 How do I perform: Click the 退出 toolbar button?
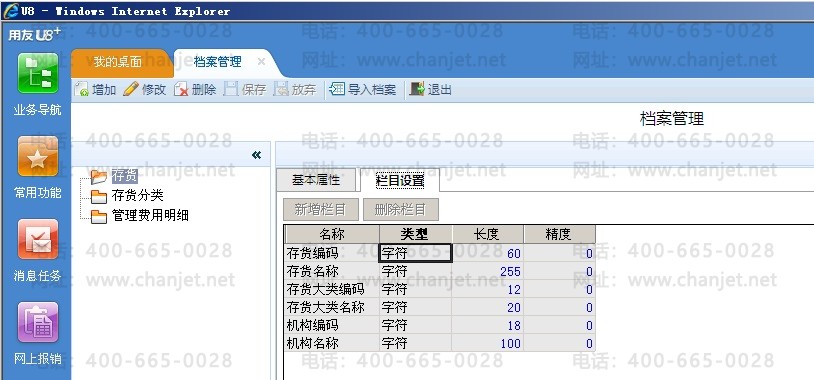point(430,89)
